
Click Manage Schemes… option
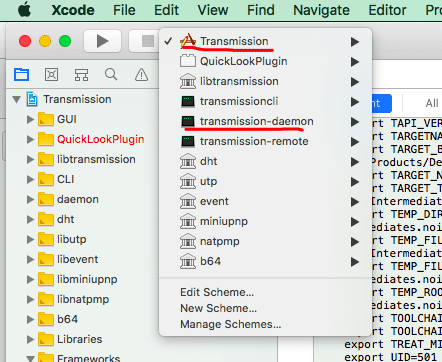coord(231,324)
